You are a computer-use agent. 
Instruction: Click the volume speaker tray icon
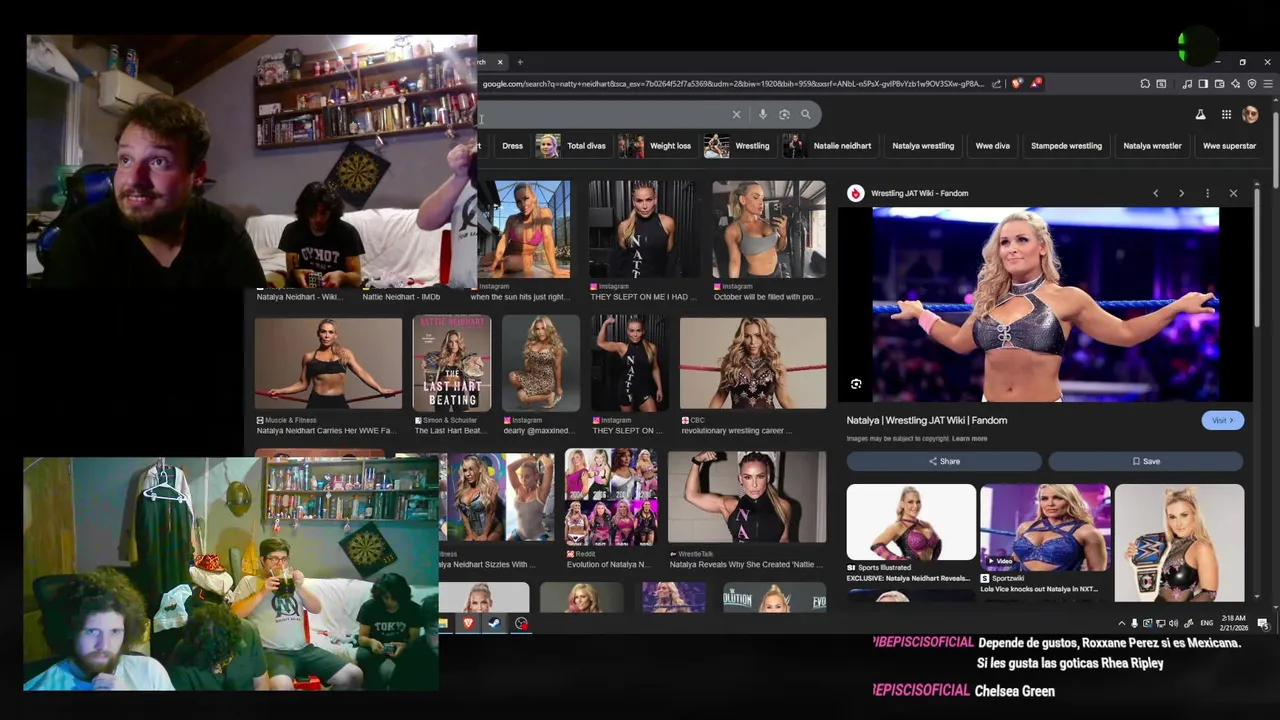click(x=1173, y=623)
